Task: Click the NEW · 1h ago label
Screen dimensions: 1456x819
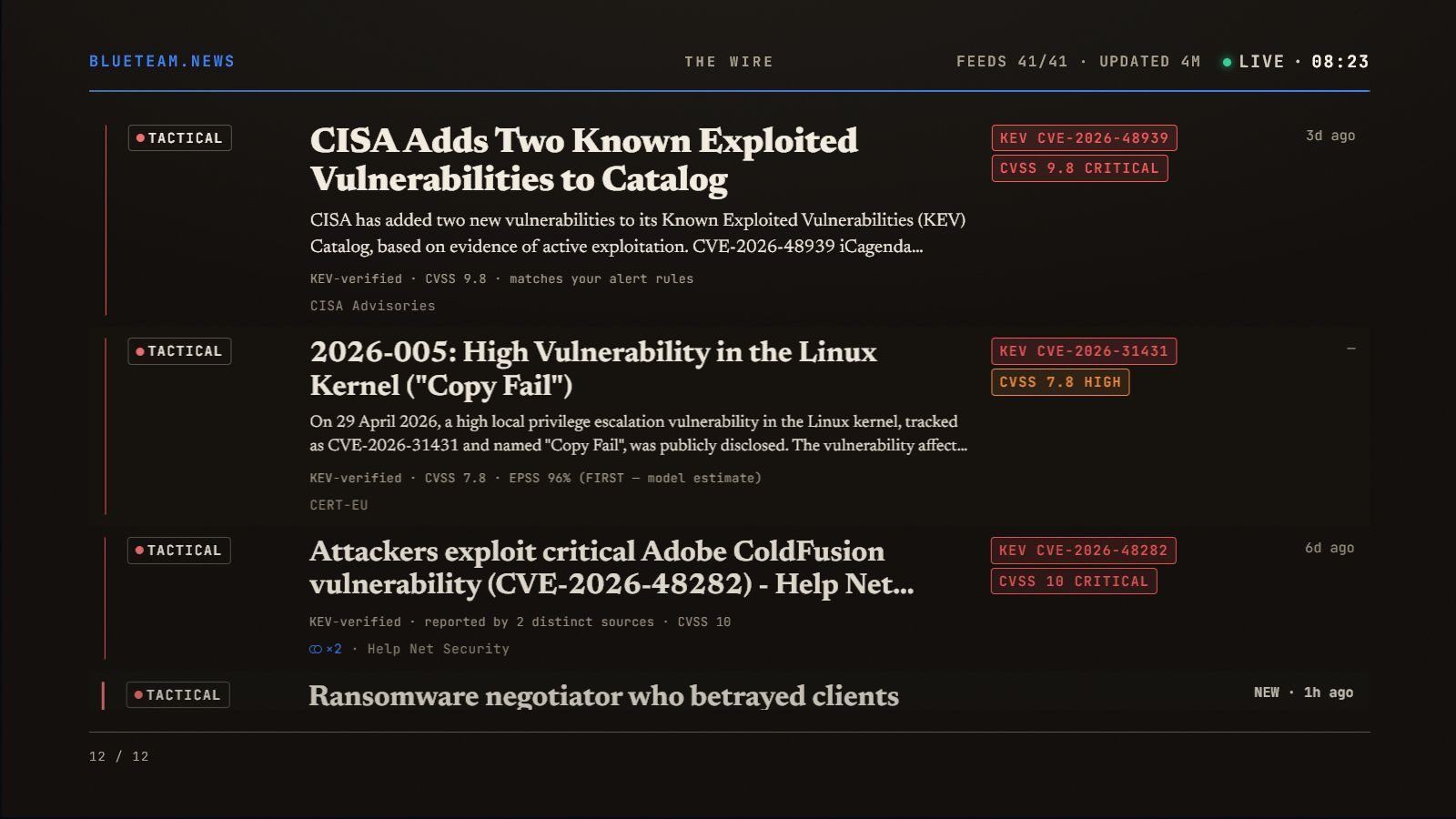Action: [1303, 693]
